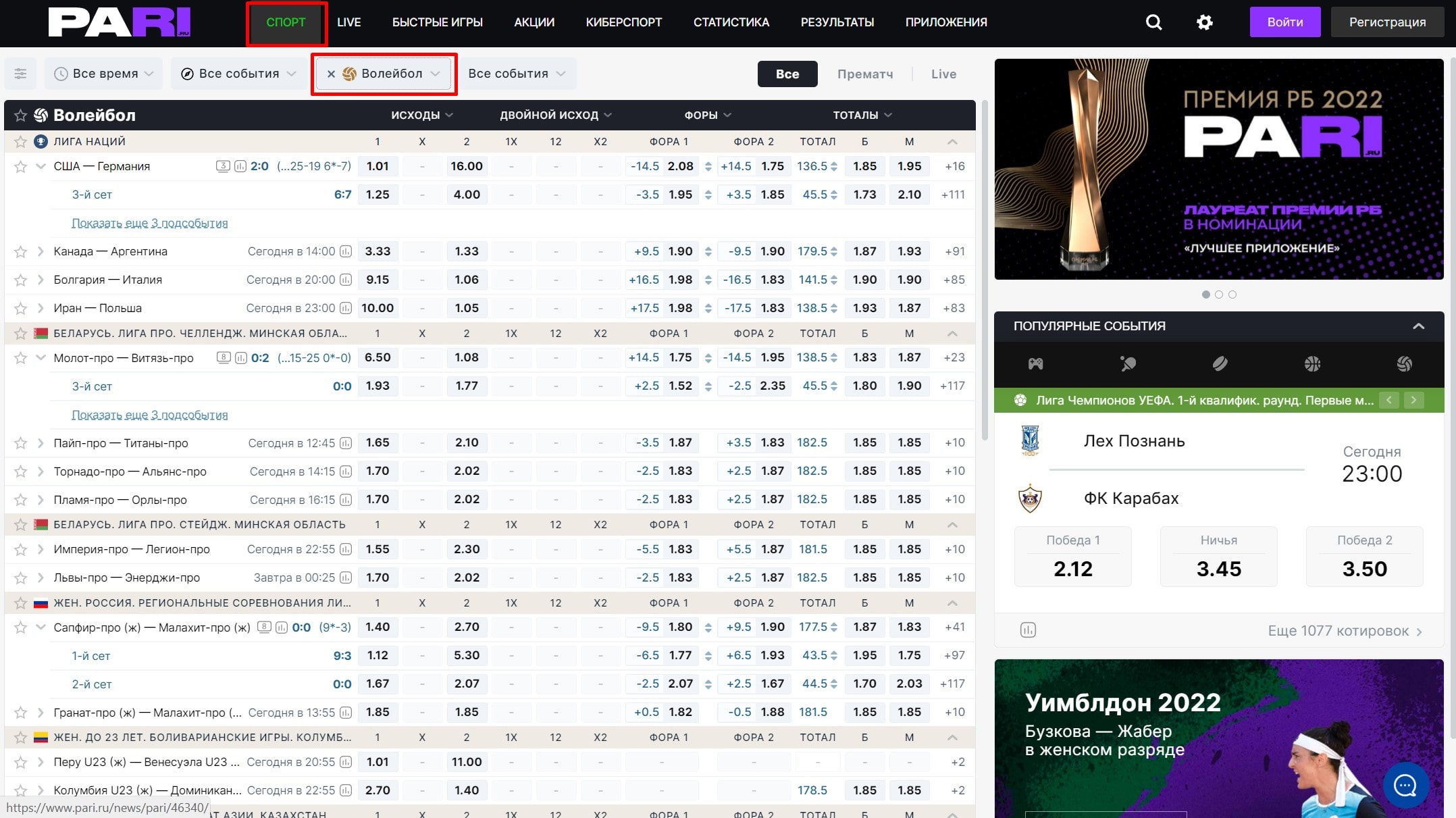
Task: Open the live chat support bubble
Action: (x=1405, y=786)
